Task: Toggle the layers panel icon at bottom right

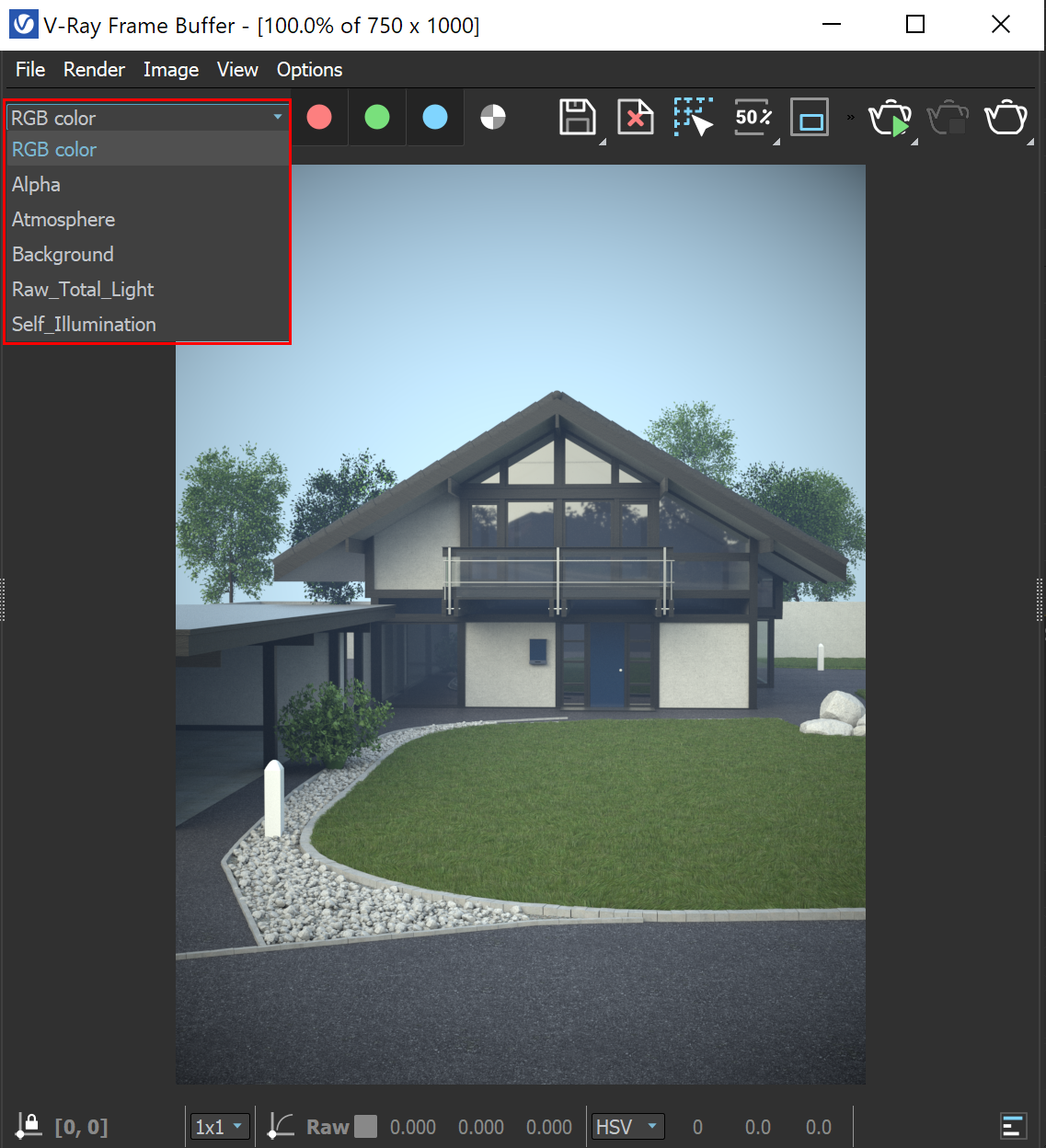Action: tap(1013, 1126)
